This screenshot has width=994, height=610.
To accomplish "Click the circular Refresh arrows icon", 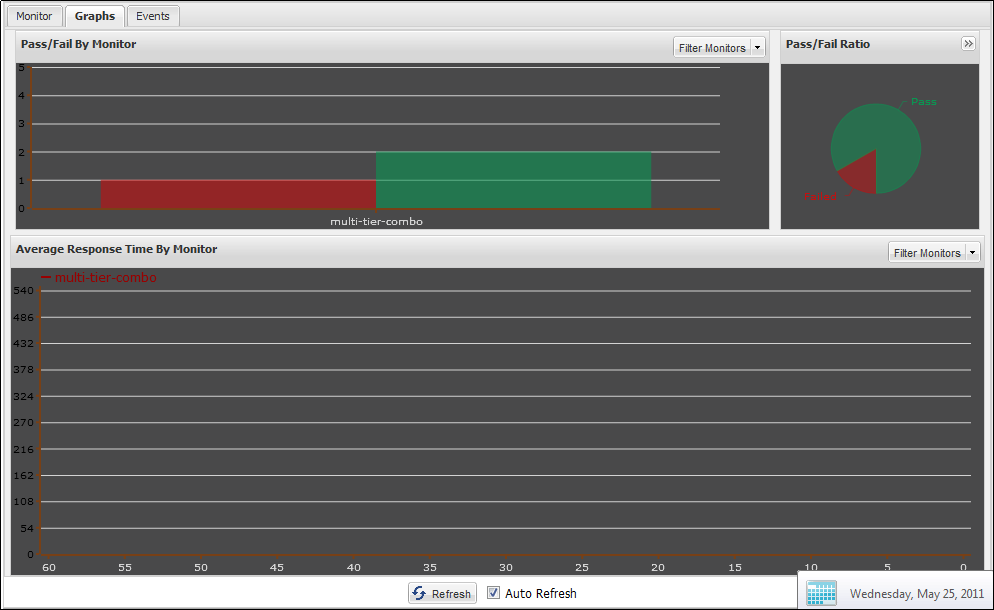I will coord(419,593).
